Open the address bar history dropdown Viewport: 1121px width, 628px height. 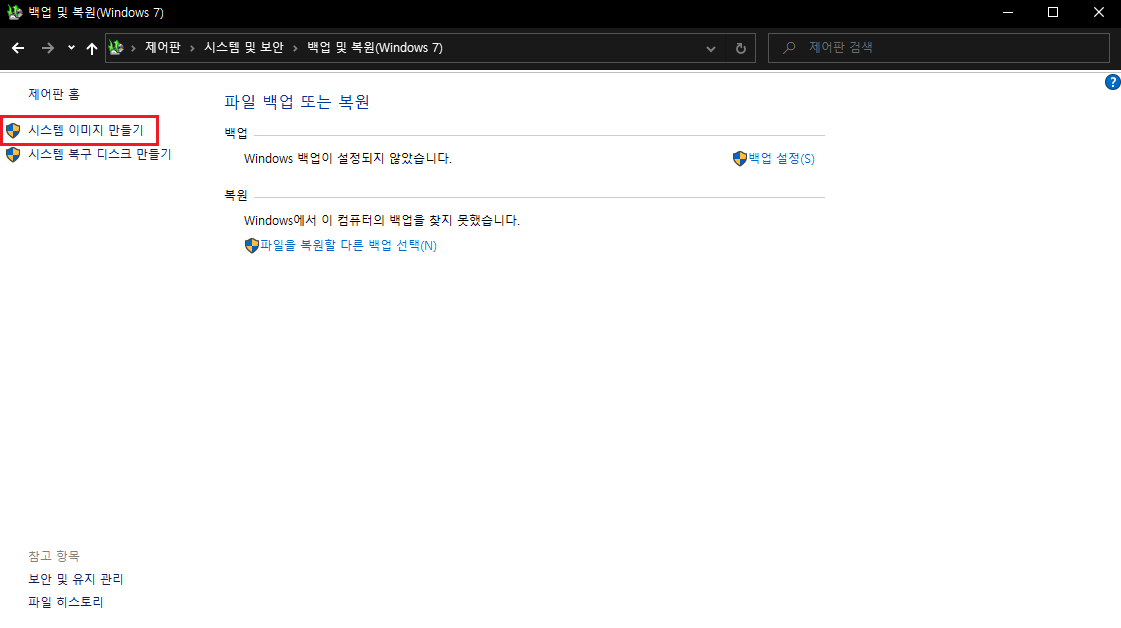(x=711, y=49)
